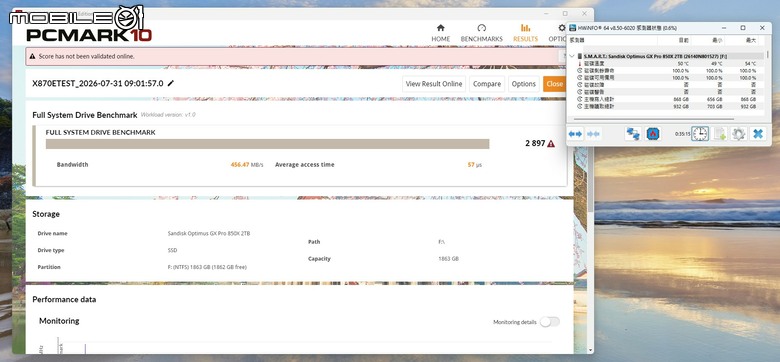Switch to the BENCHMARKS tab
Viewport: 780px width, 362px height.
(482, 33)
